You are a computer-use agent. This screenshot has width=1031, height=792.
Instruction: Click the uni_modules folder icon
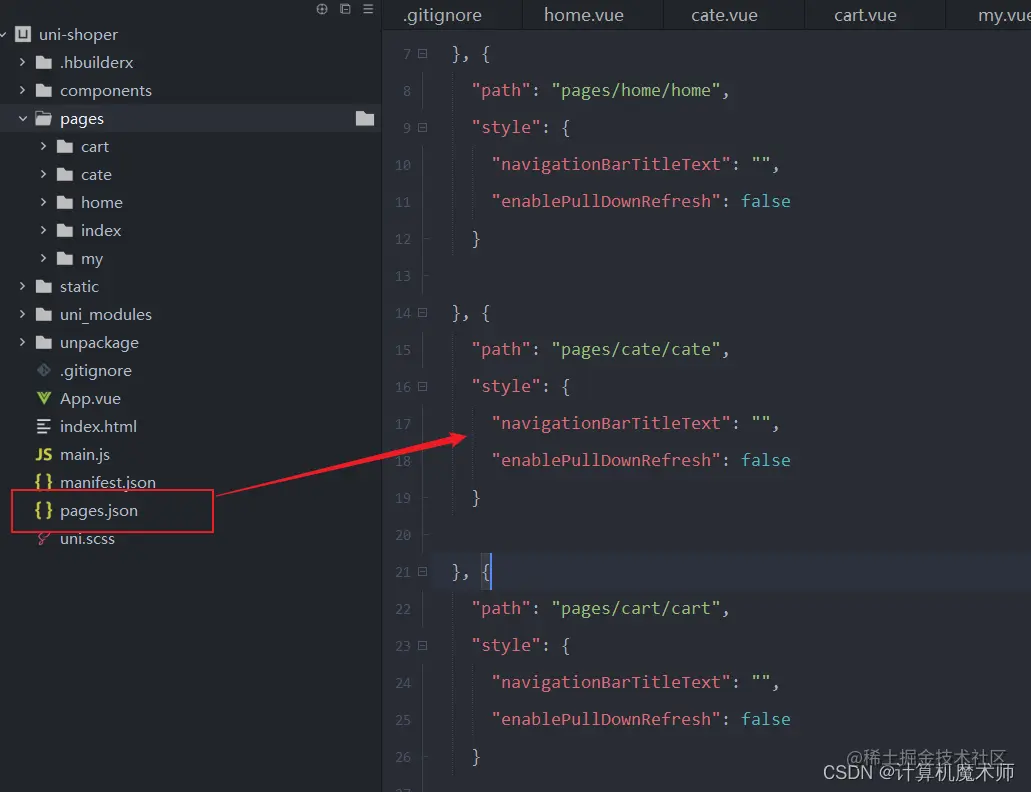coord(44,314)
